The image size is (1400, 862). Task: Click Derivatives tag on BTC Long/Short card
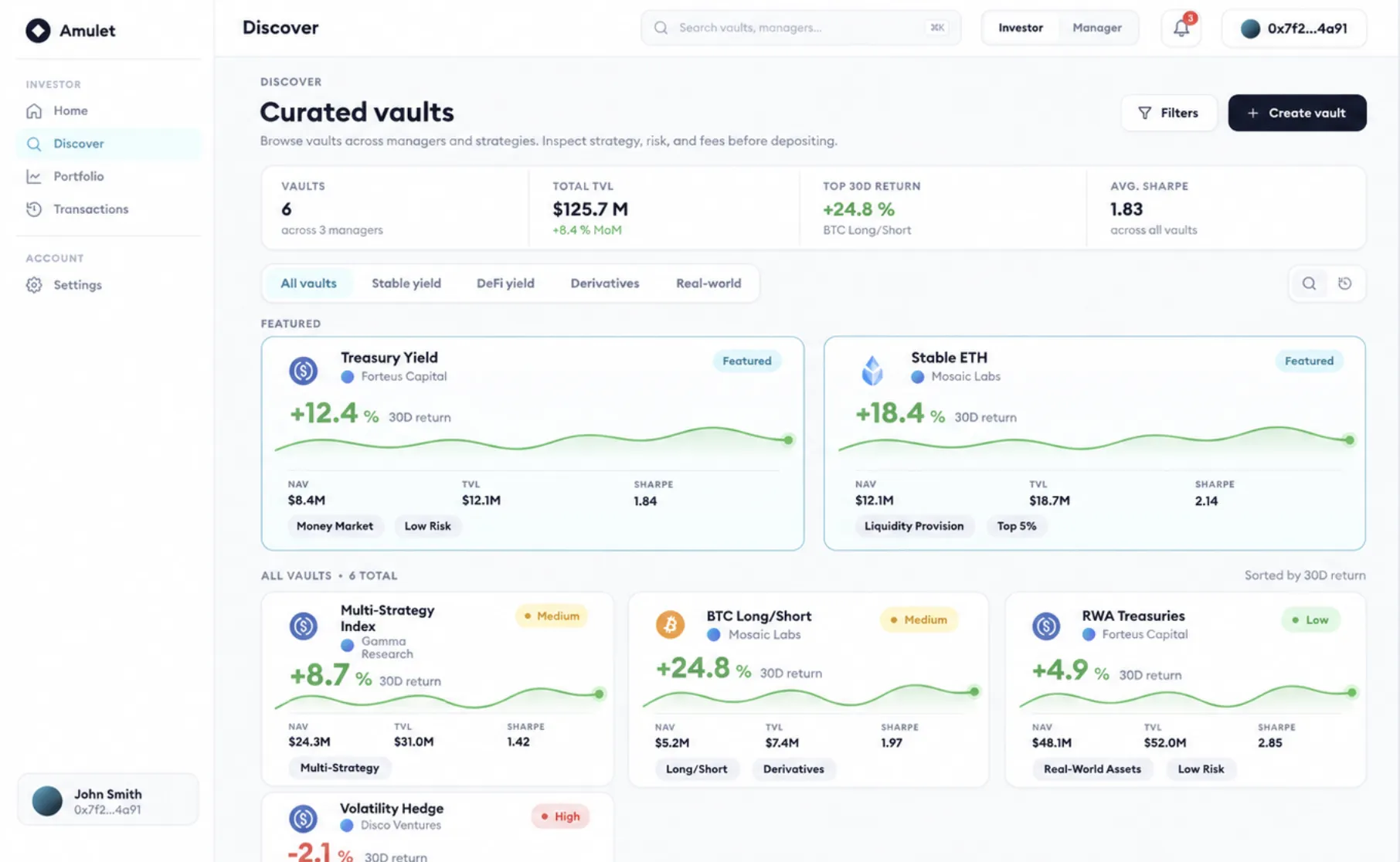point(793,769)
